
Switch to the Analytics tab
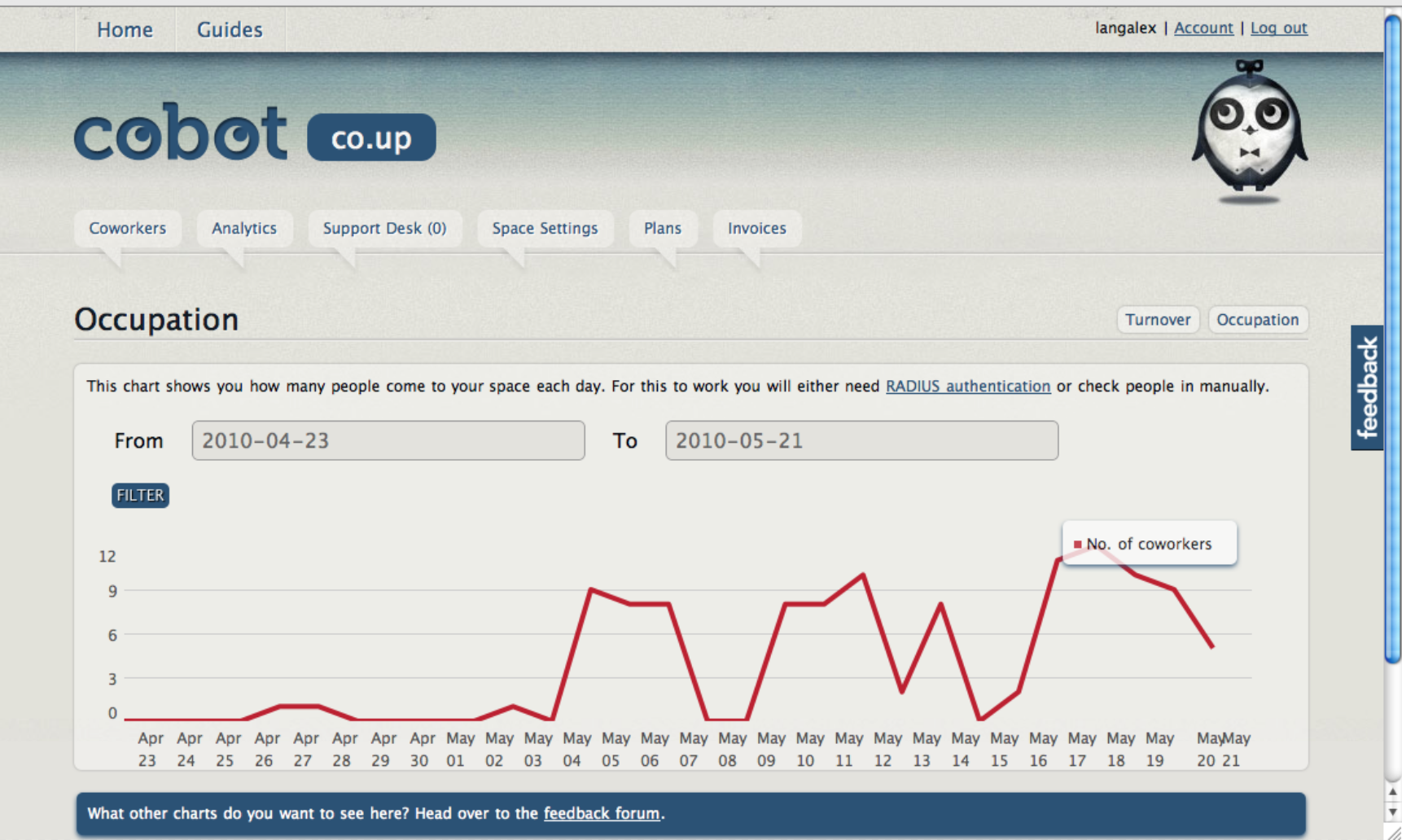[244, 229]
